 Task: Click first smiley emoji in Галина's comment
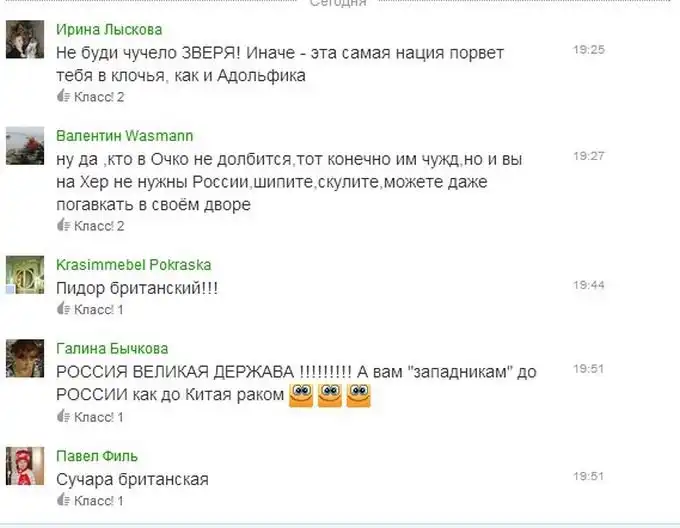pos(301,395)
